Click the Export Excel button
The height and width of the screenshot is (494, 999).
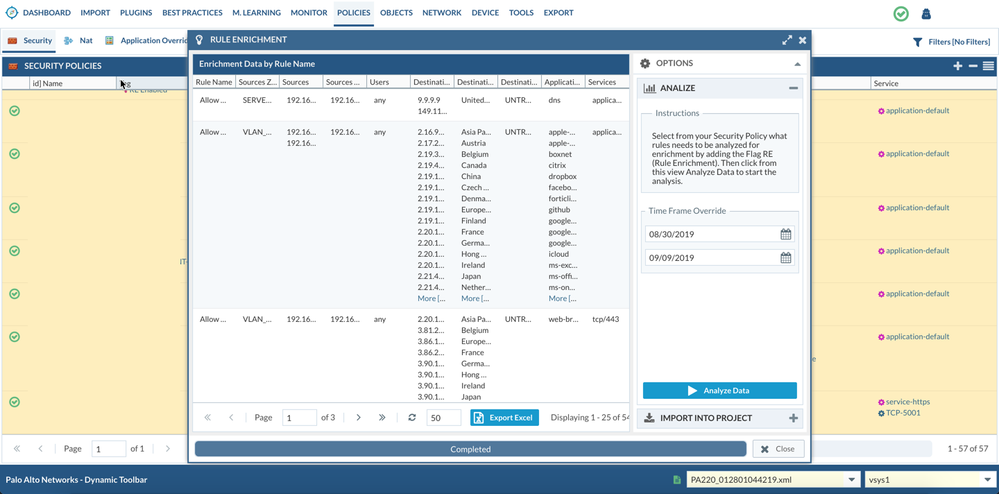[504, 417]
